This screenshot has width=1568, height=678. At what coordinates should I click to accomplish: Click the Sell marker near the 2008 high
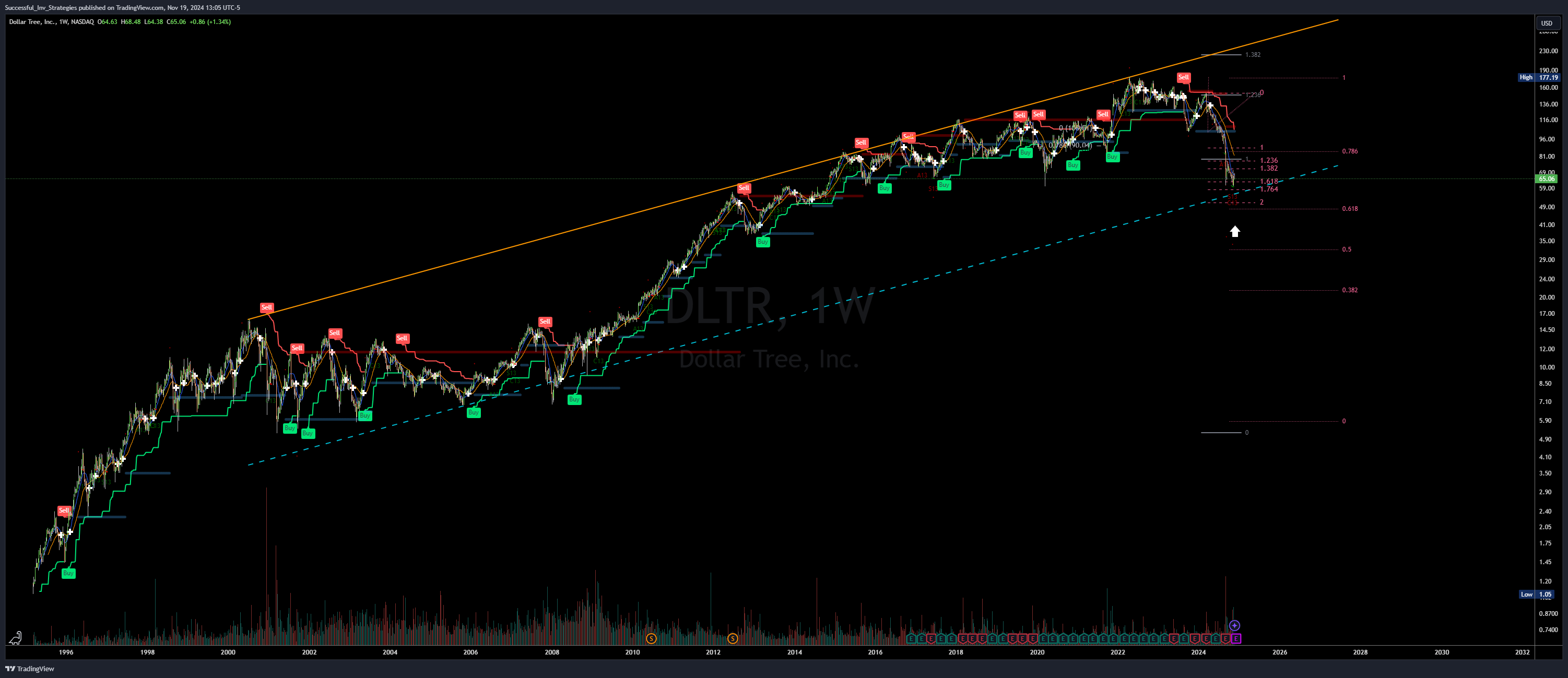545,322
